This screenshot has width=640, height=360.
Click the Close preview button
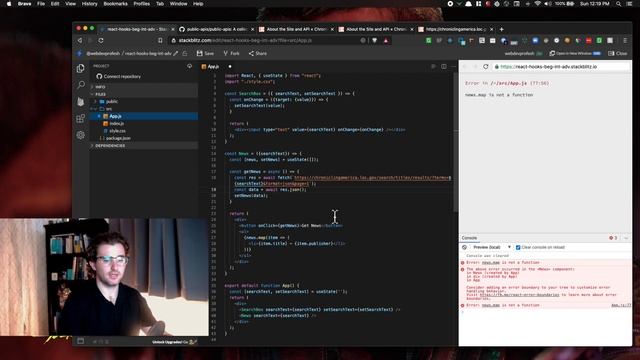click(x=618, y=53)
